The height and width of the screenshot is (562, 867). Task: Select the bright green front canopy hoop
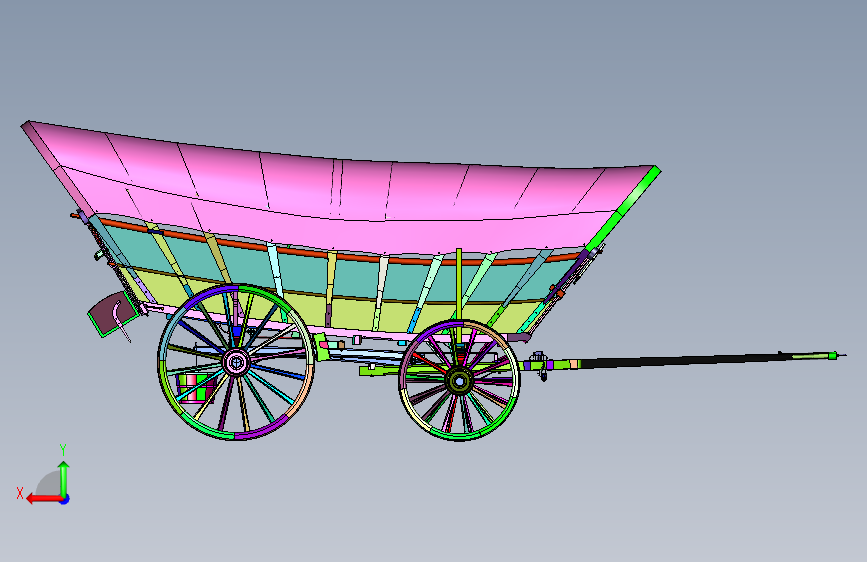pos(623,209)
